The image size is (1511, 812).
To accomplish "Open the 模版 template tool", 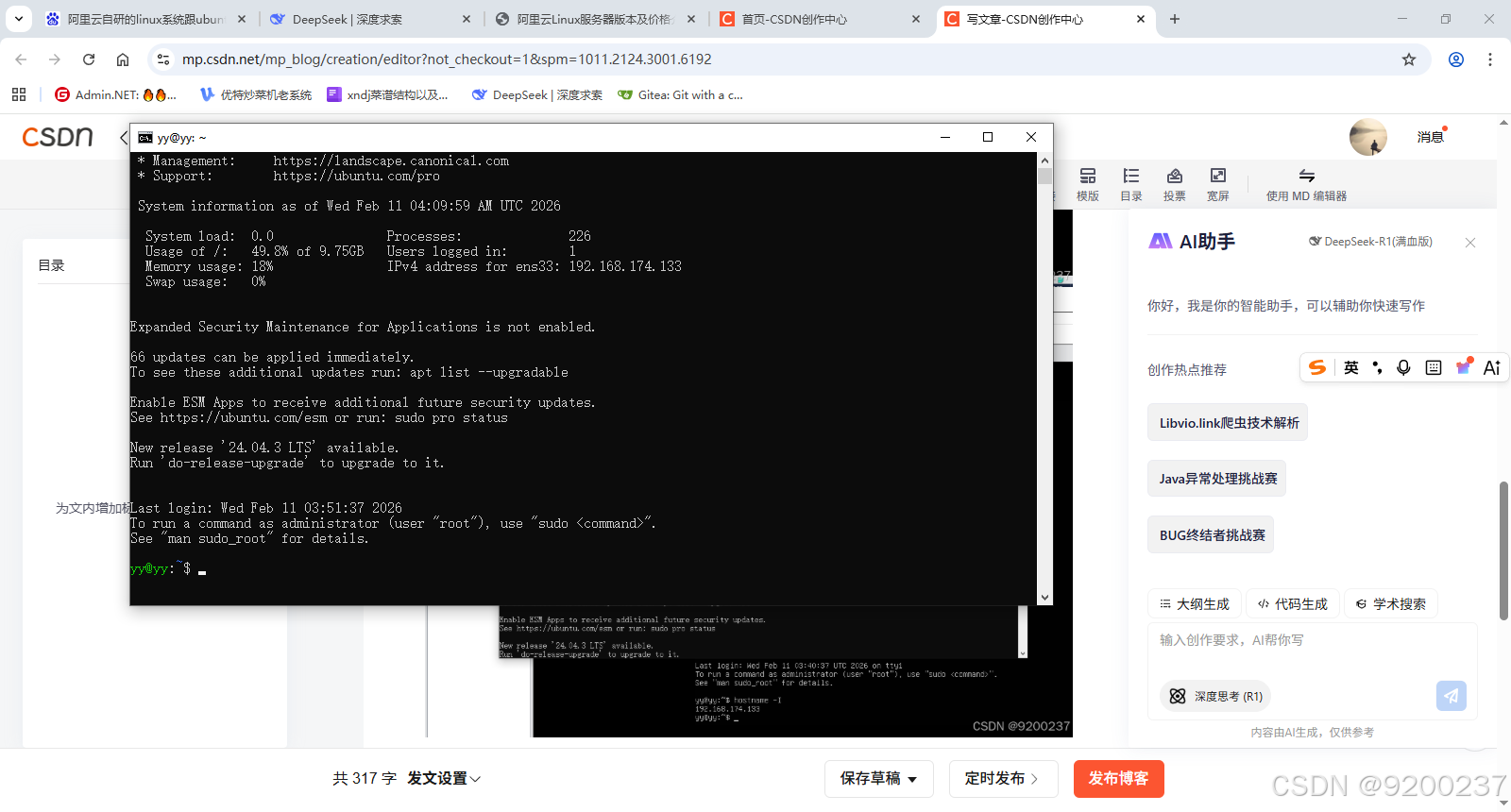I will click(x=1088, y=184).
